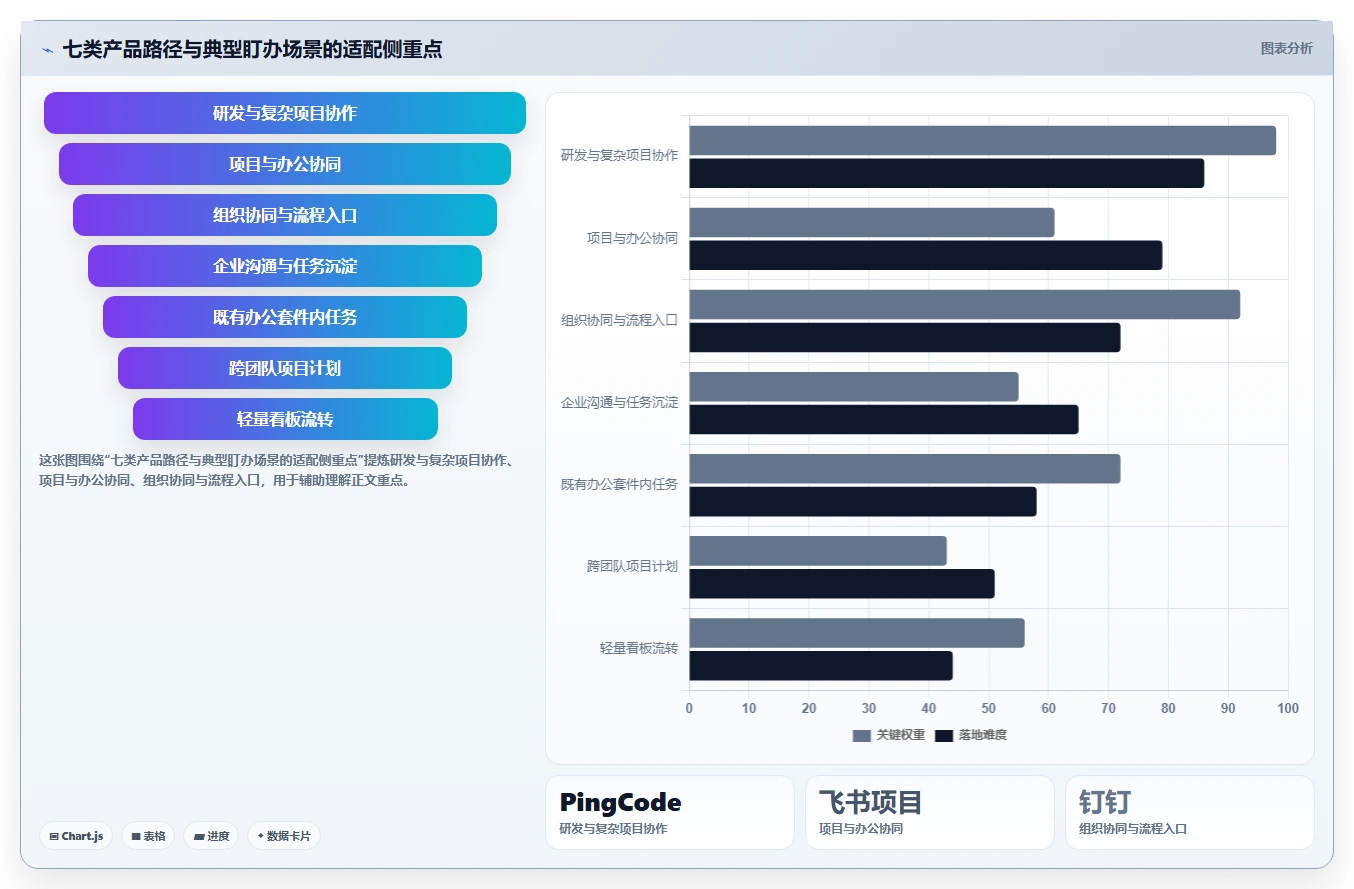
Task: Click 关键权重 bar for 研发与复杂项目协作
Action: (x=982, y=141)
